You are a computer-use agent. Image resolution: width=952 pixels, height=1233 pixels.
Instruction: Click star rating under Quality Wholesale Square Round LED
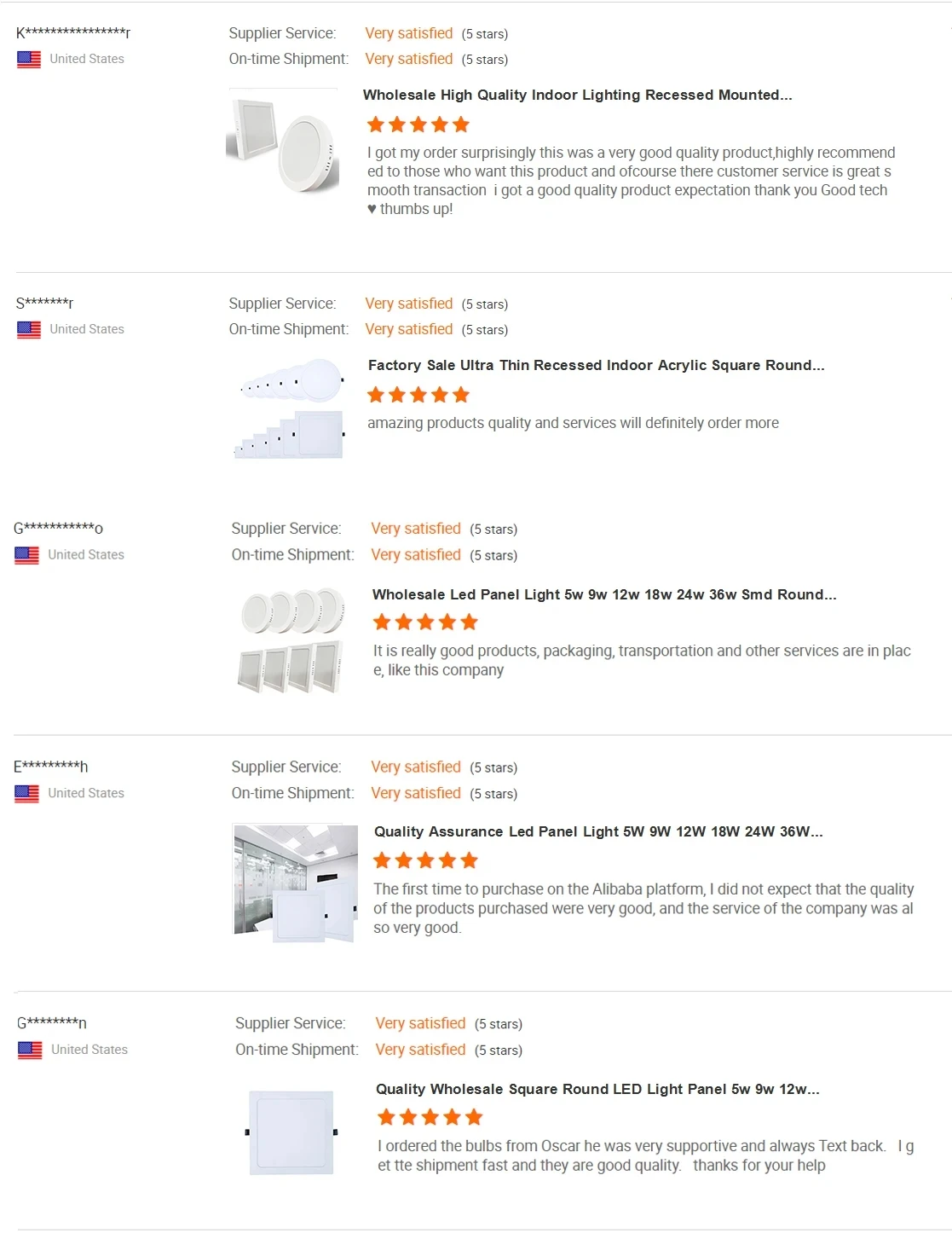(430, 1117)
